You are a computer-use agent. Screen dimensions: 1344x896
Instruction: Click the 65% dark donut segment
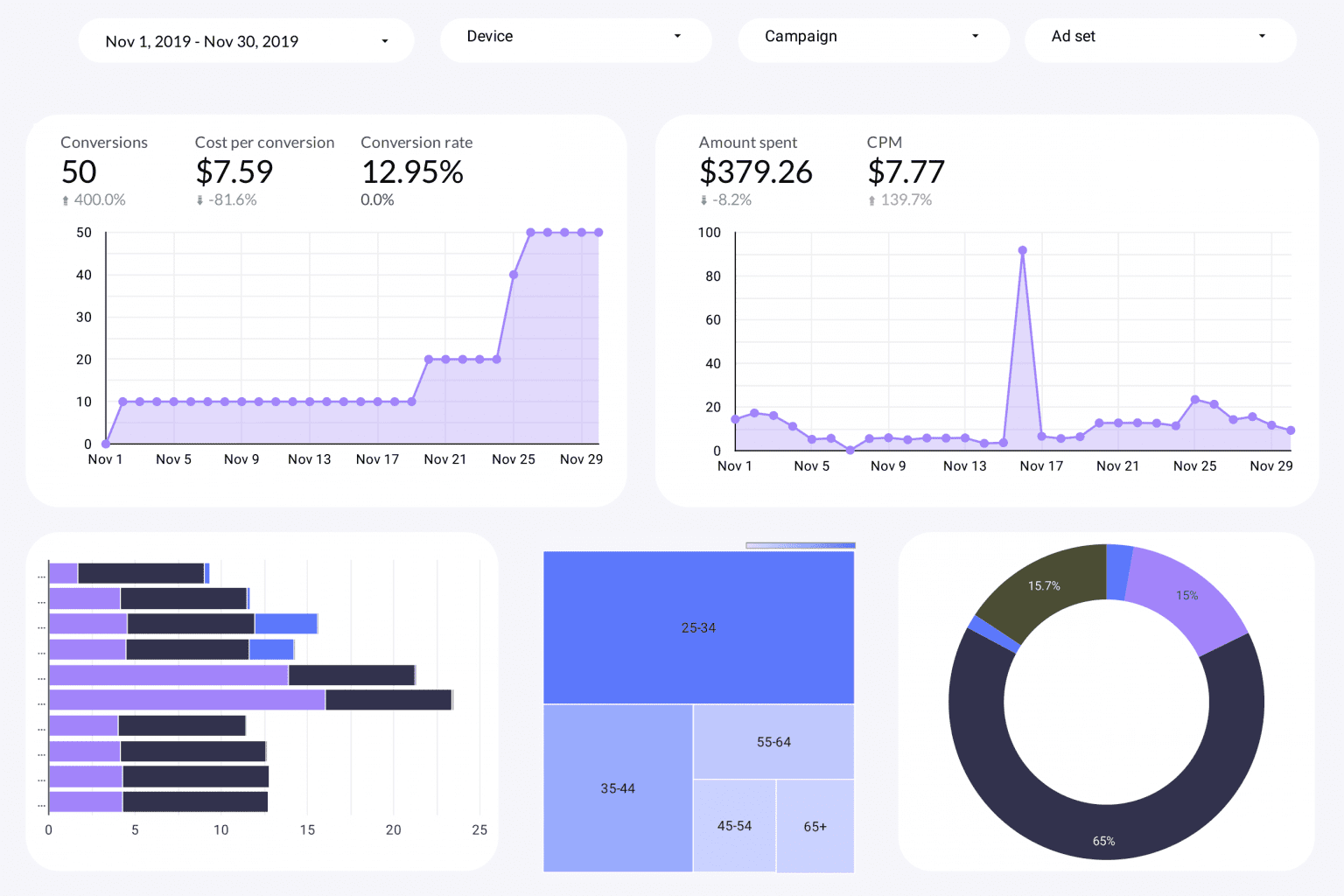pos(1104,831)
